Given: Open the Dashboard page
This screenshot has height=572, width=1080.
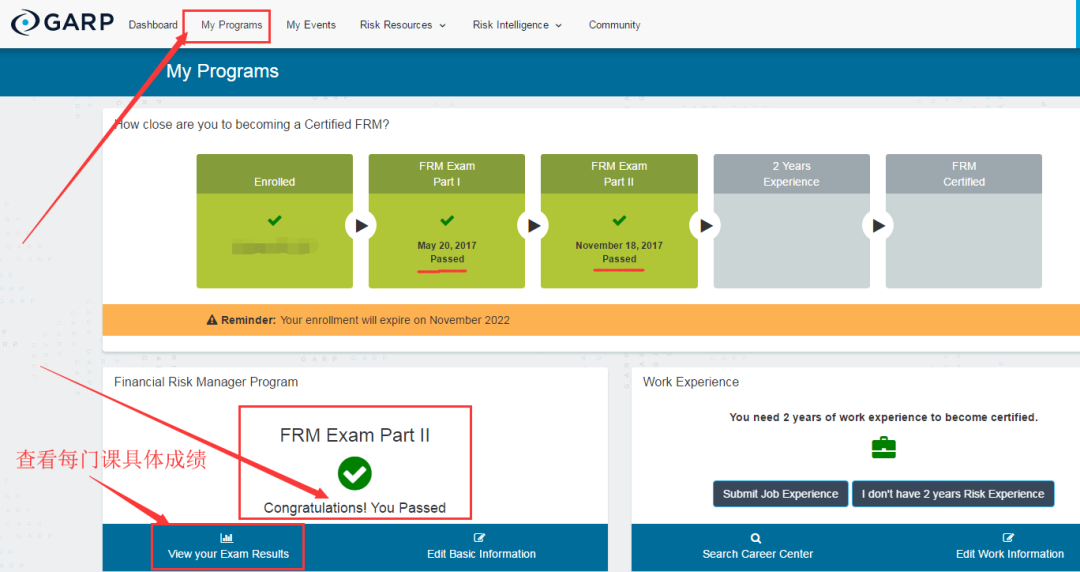Looking at the screenshot, I should (153, 25).
